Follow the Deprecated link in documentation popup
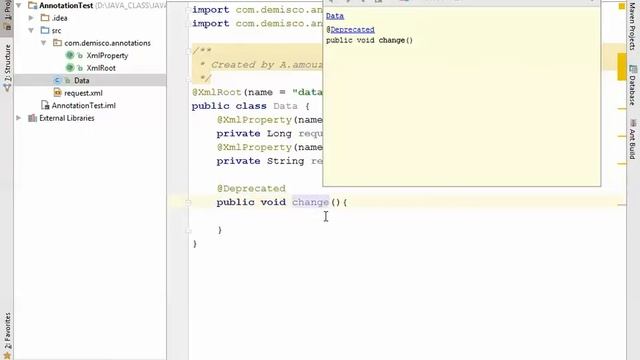640x360 pixels. click(352, 29)
